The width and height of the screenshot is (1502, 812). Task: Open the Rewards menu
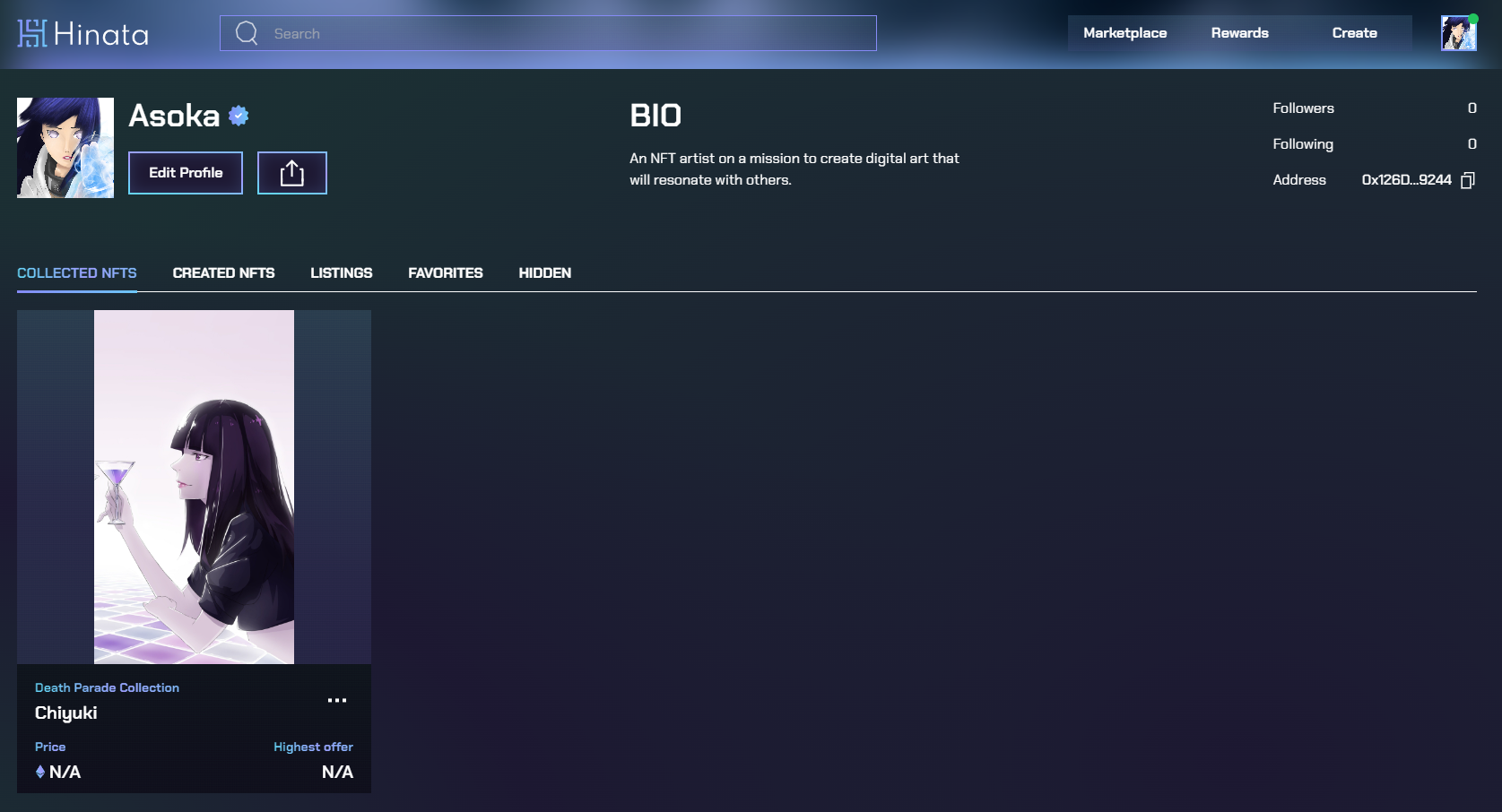[1239, 33]
